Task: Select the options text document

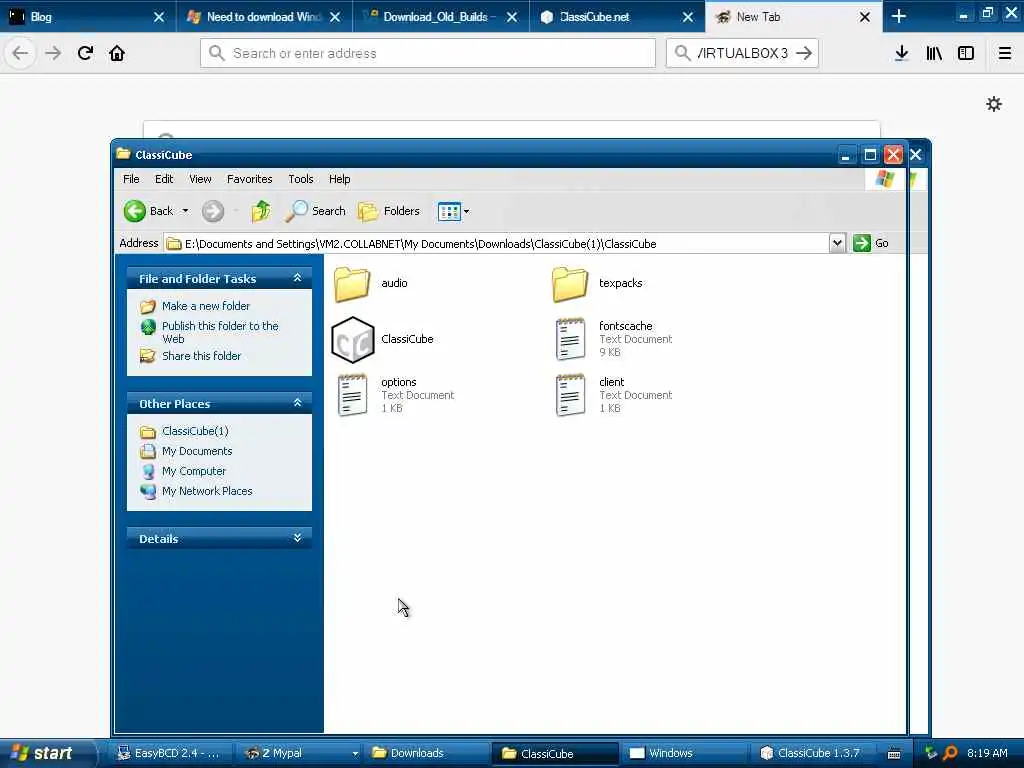Action: (352, 395)
